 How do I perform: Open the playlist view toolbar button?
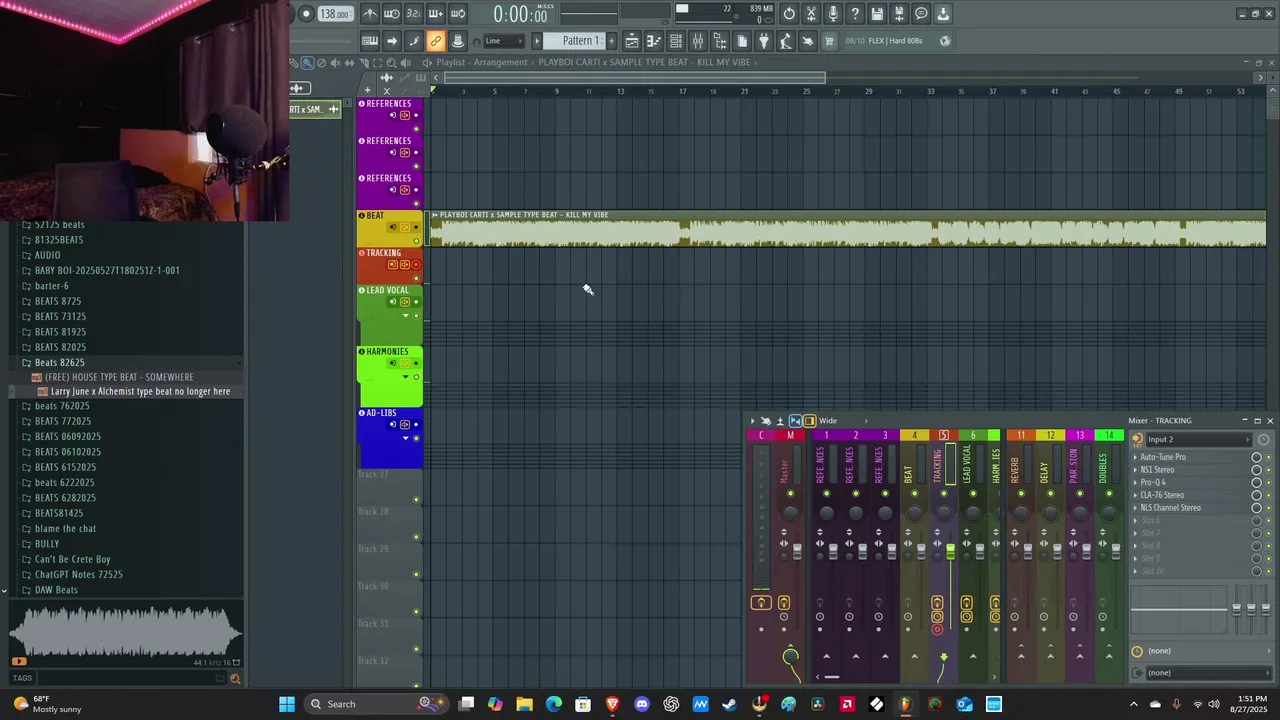[631, 41]
